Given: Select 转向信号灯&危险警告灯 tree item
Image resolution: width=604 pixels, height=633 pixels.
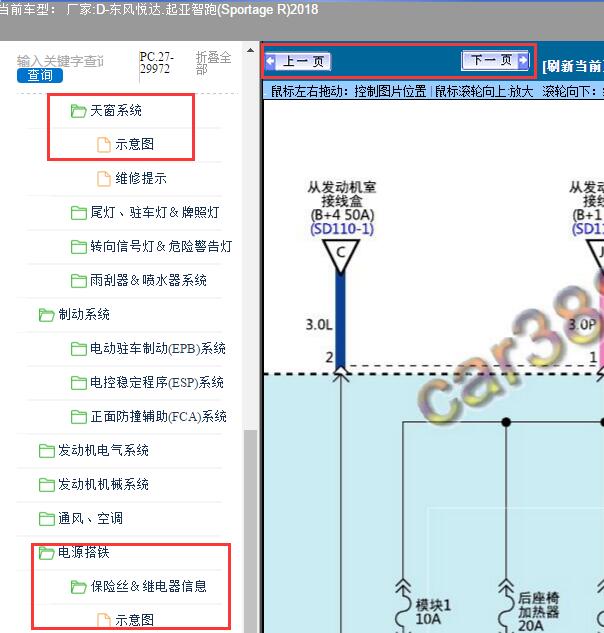Looking at the screenshot, I should [161, 246].
